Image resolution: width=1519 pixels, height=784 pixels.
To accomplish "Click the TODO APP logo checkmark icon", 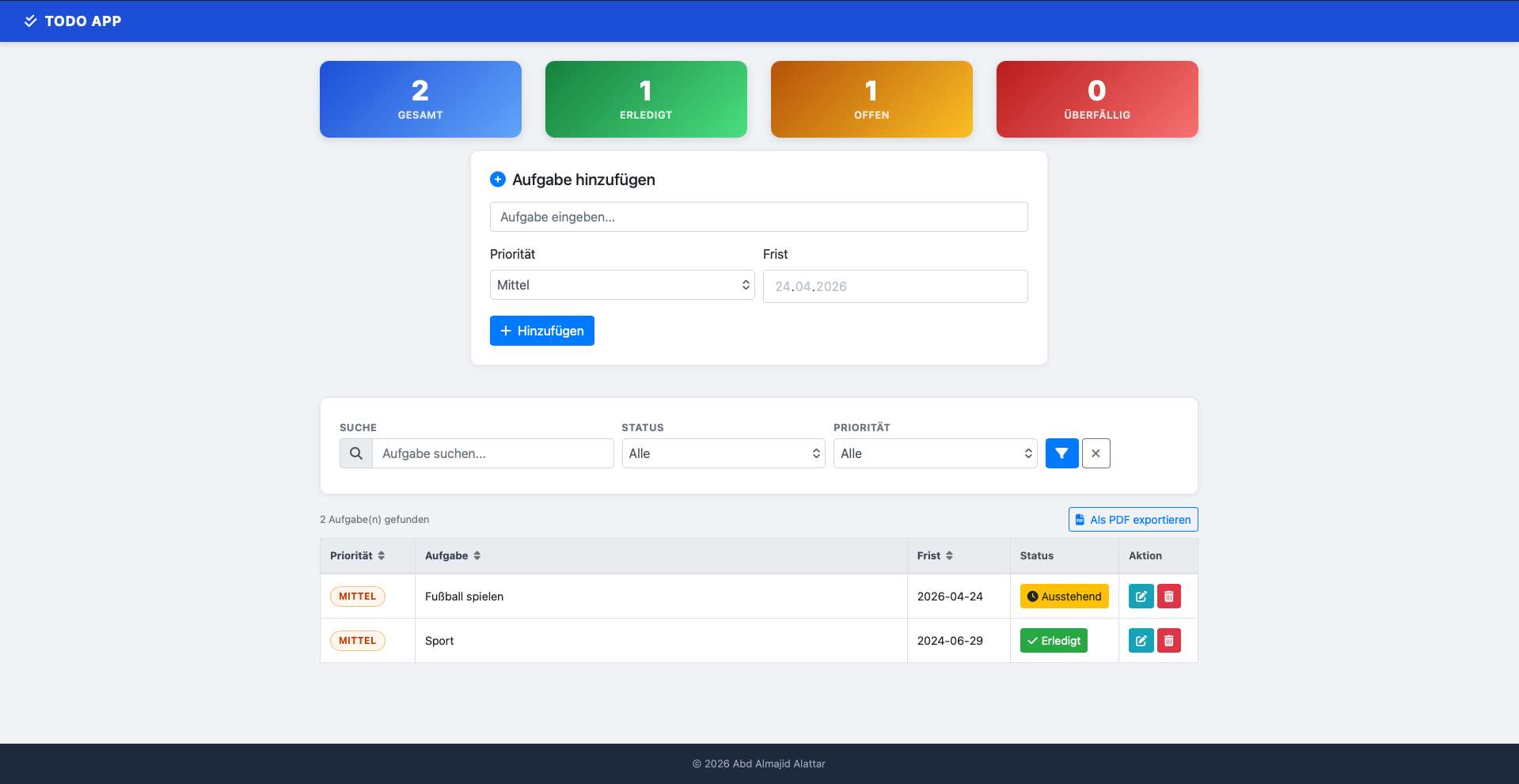I will (x=30, y=21).
